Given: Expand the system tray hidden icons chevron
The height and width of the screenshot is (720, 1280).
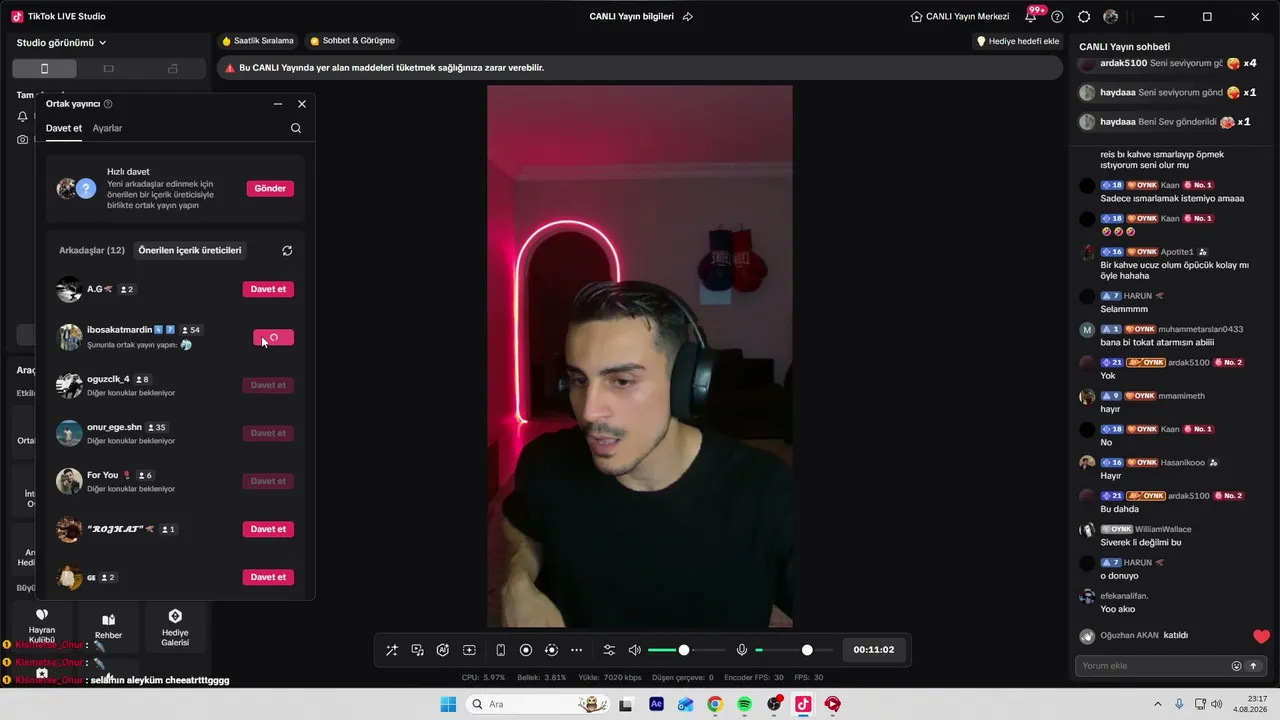Looking at the screenshot, I should pyautogui.click(x=1158, y=704).
